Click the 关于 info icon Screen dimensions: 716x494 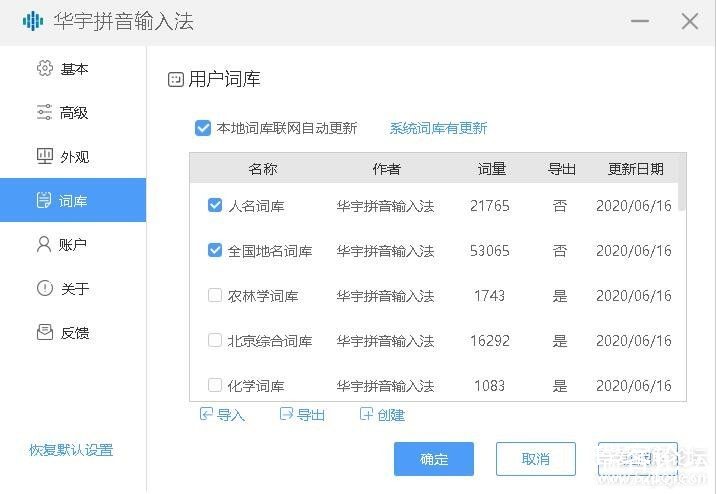tap(44, 288)
